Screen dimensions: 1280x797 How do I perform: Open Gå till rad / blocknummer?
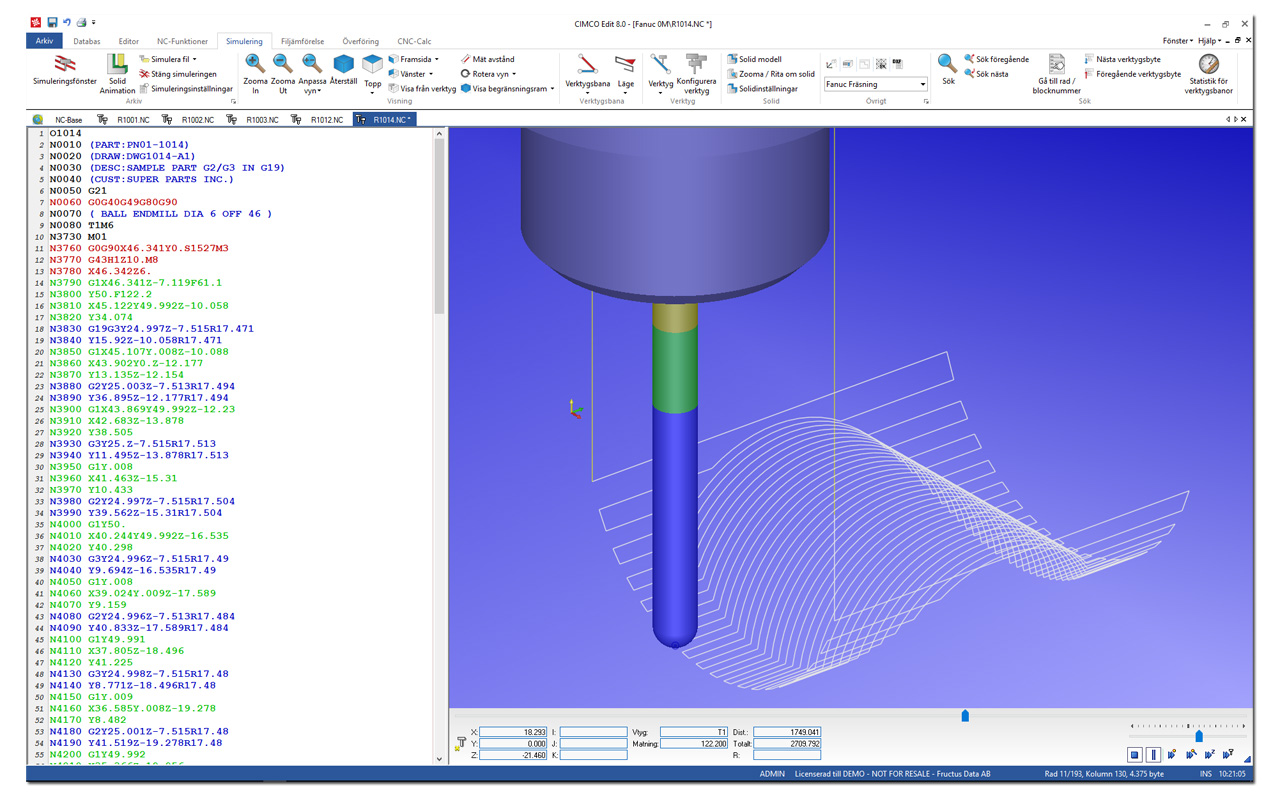1056,70
